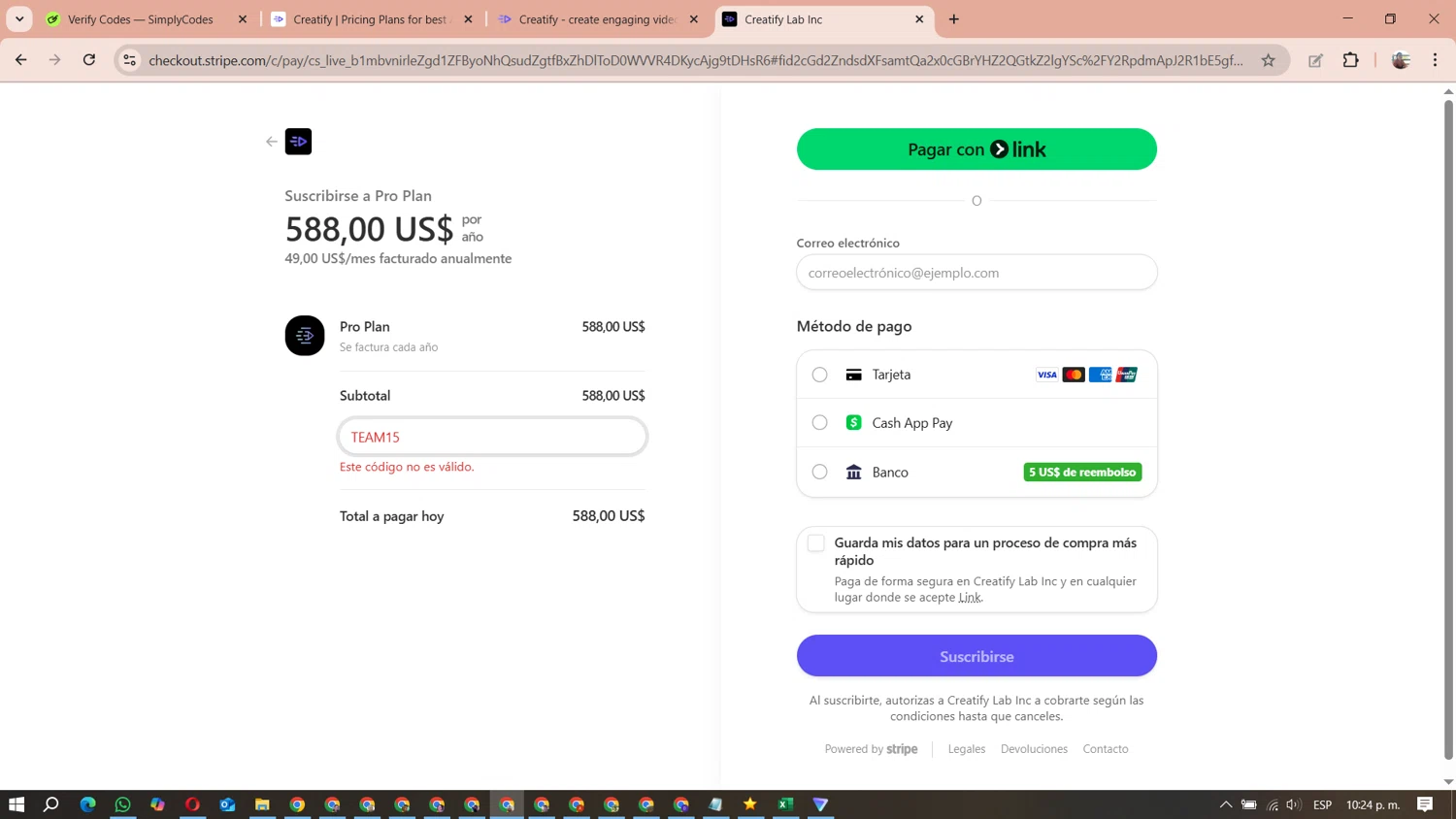The image size is (1456, 819).
Task: Open Opera browser from the taskbar
Action: click(x=192, y=804)
